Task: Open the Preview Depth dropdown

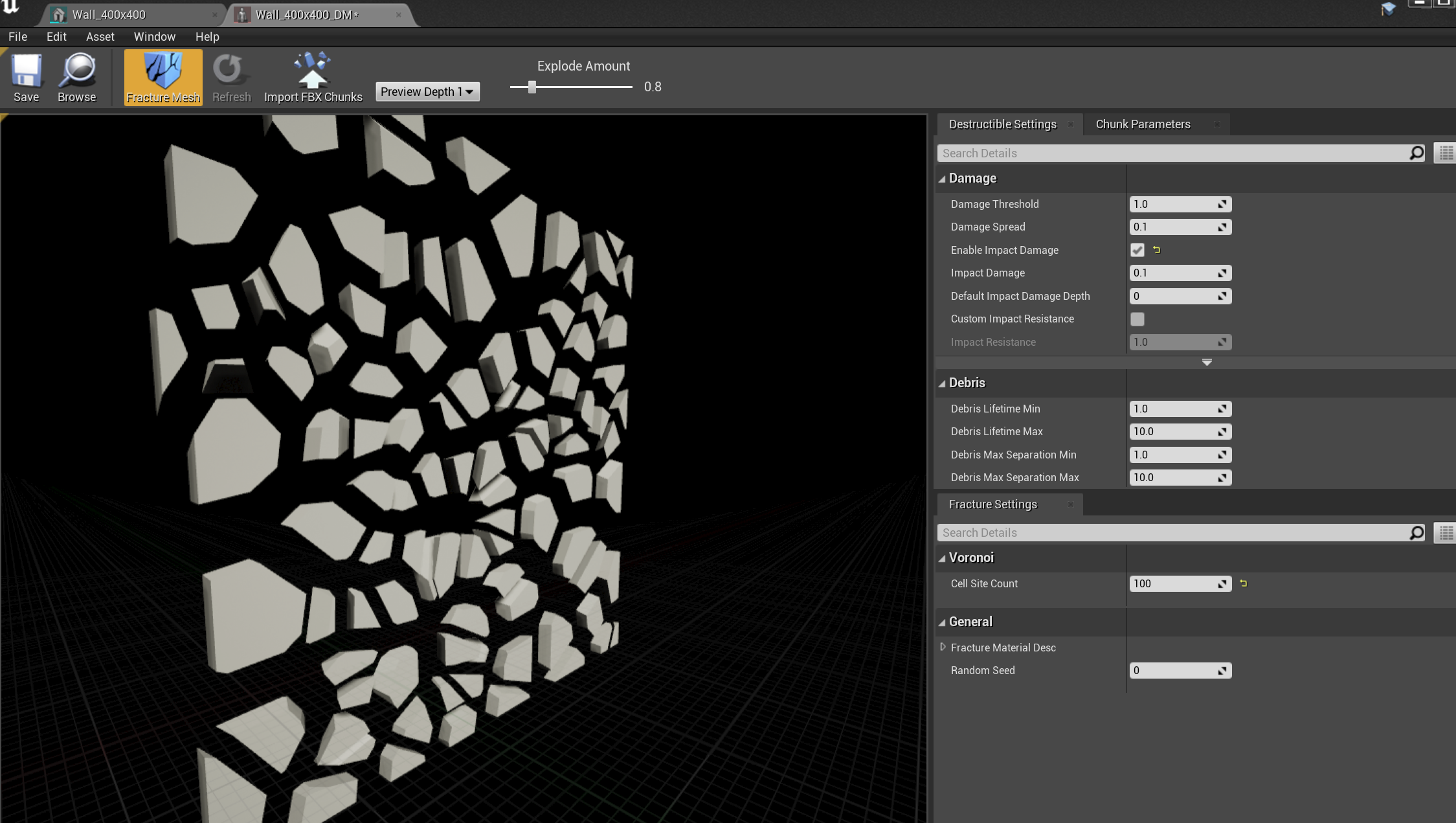Action: coord(427,92)
